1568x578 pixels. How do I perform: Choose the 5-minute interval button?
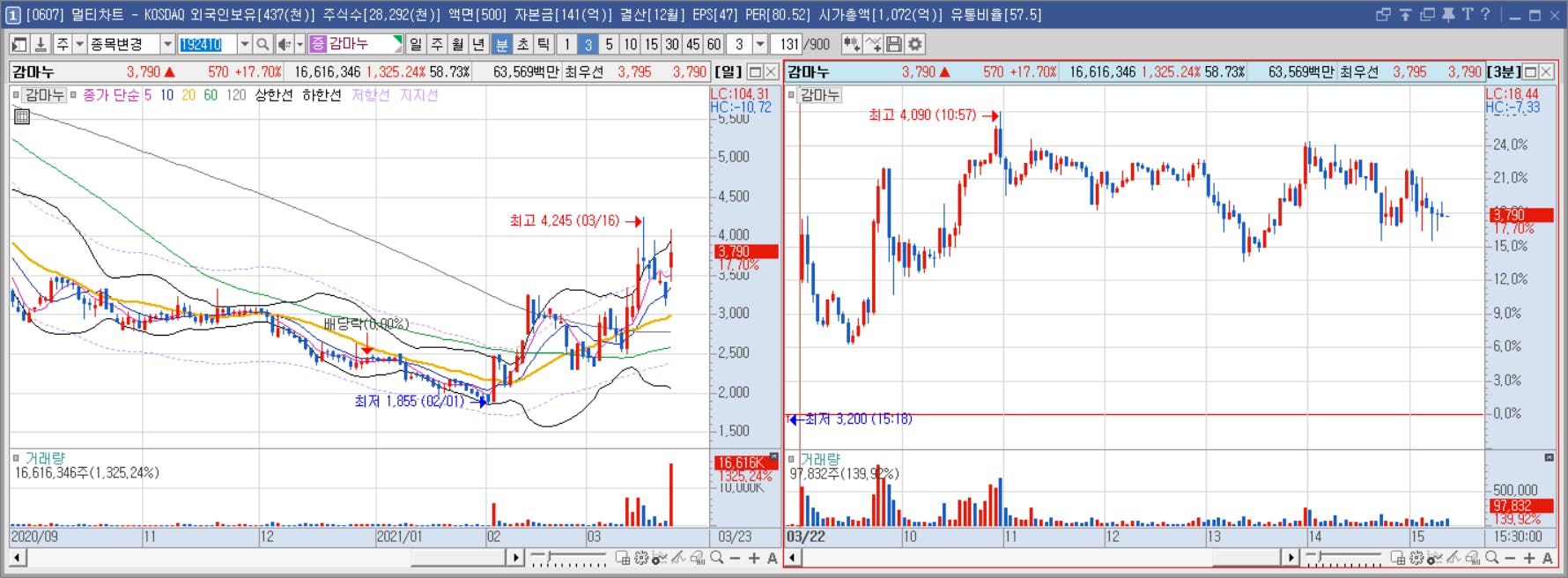pos(609,44)
